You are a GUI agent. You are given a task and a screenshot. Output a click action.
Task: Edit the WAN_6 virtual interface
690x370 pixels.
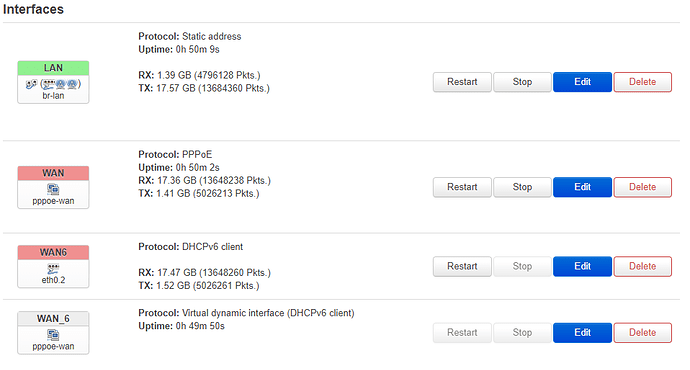click(582, 333)
